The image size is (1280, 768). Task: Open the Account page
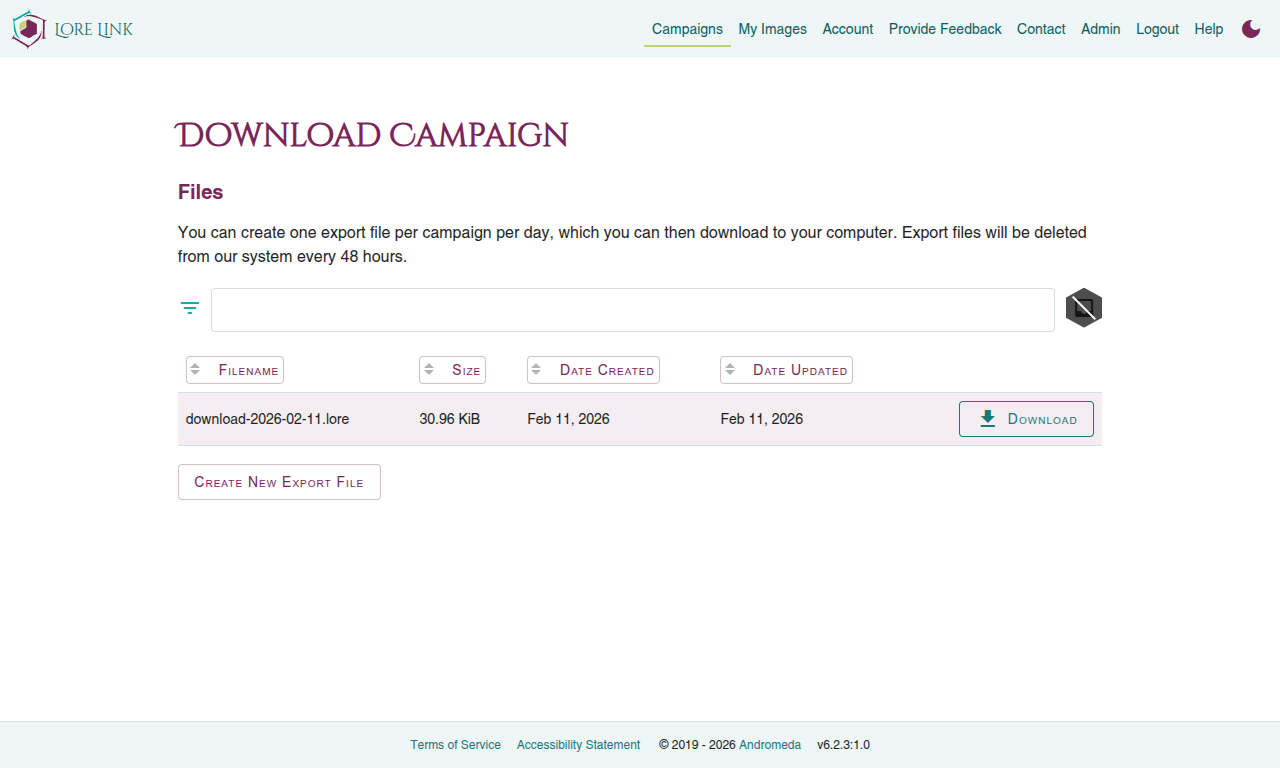pos(847,29)
